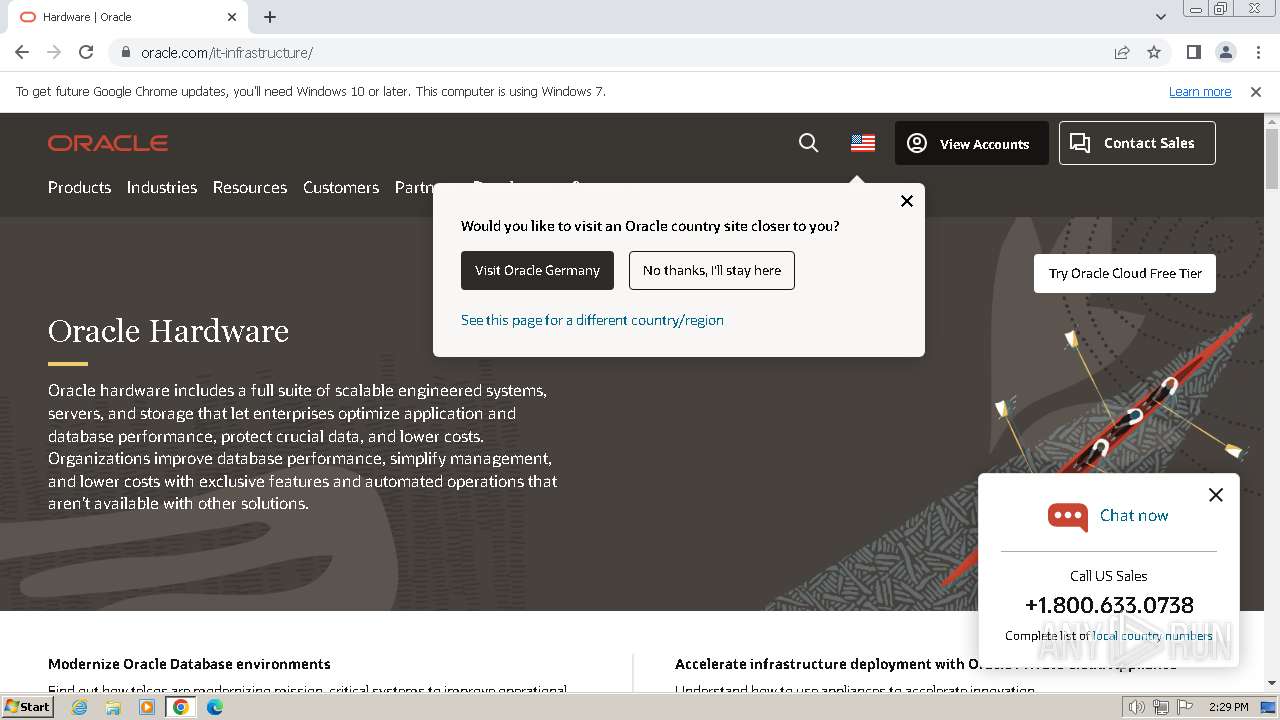Click page scrollbar up arrow
The width and height of the screenshot is (1280, 720).
pos(1272,121)
